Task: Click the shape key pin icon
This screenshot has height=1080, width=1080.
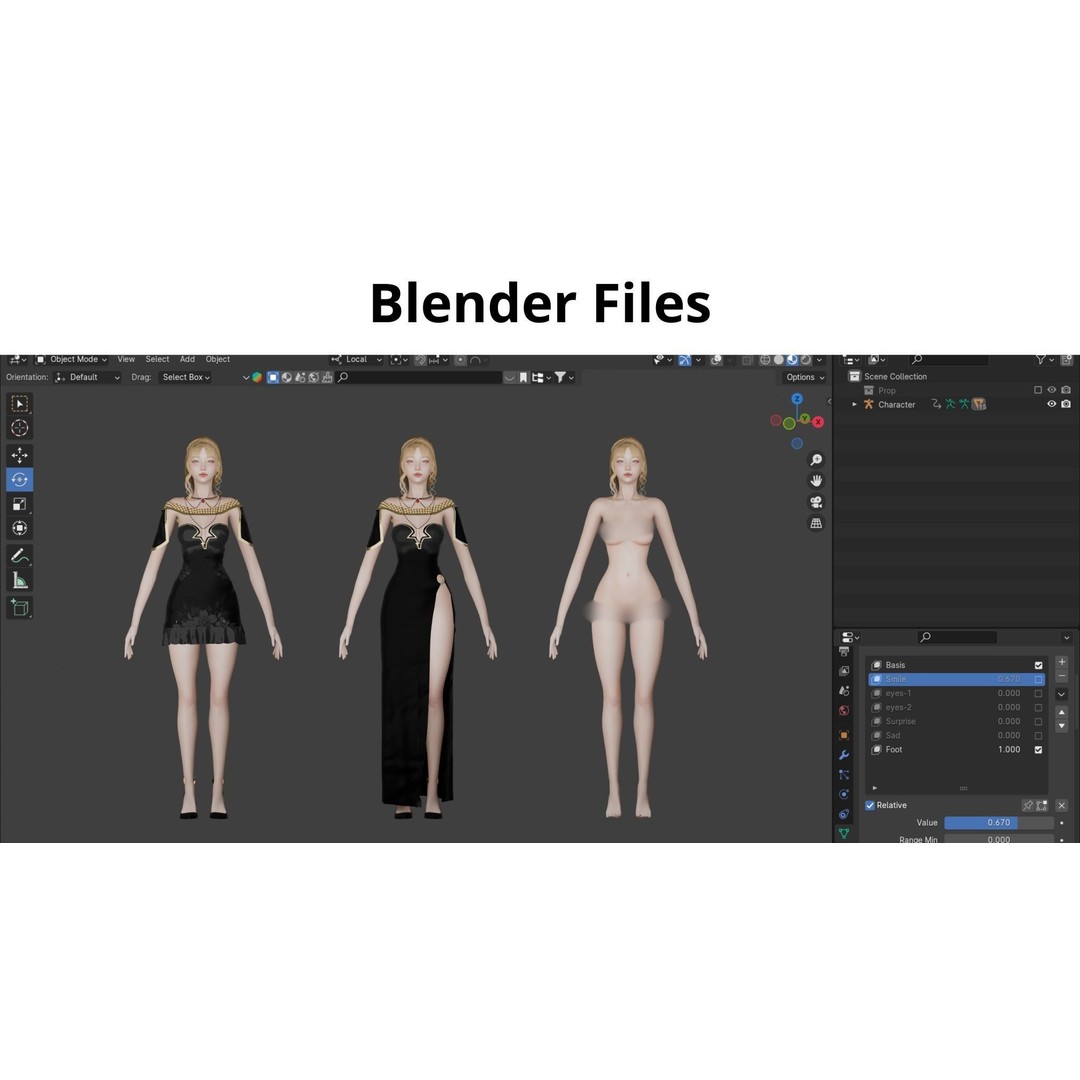Action: 1028,805
